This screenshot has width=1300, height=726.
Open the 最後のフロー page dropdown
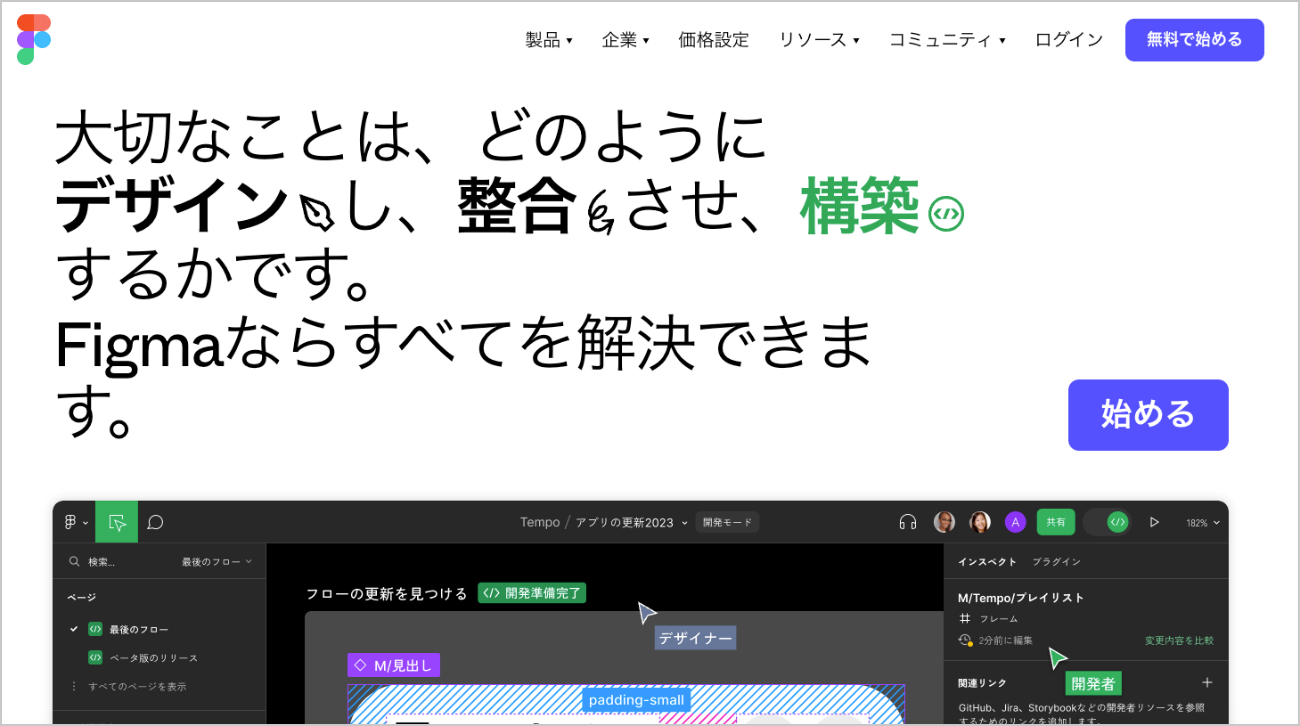(x=217, y=562)
